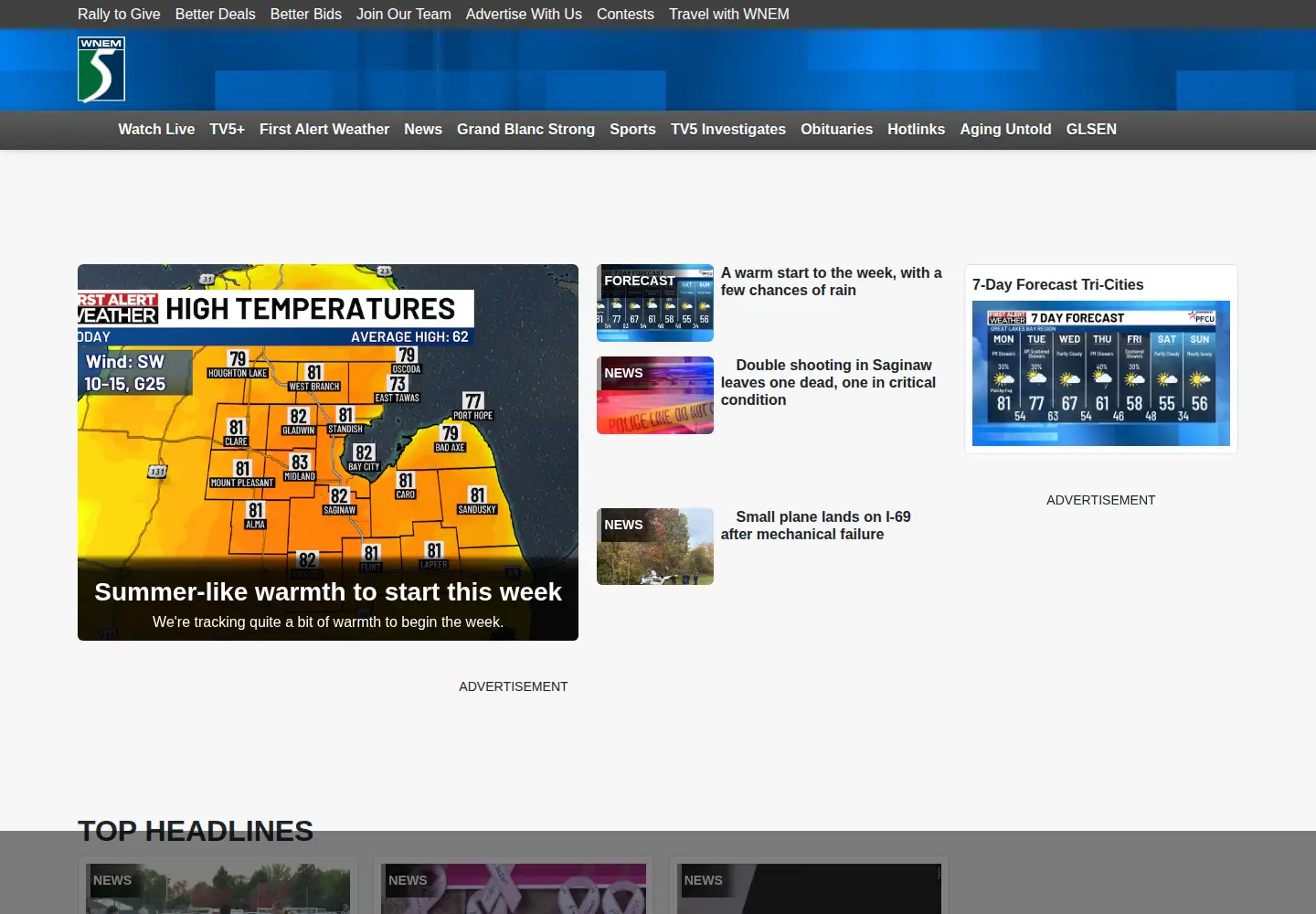Open First Alert Weather section
This screenshot has height=914, width=1316.
[x=324, y=130]
